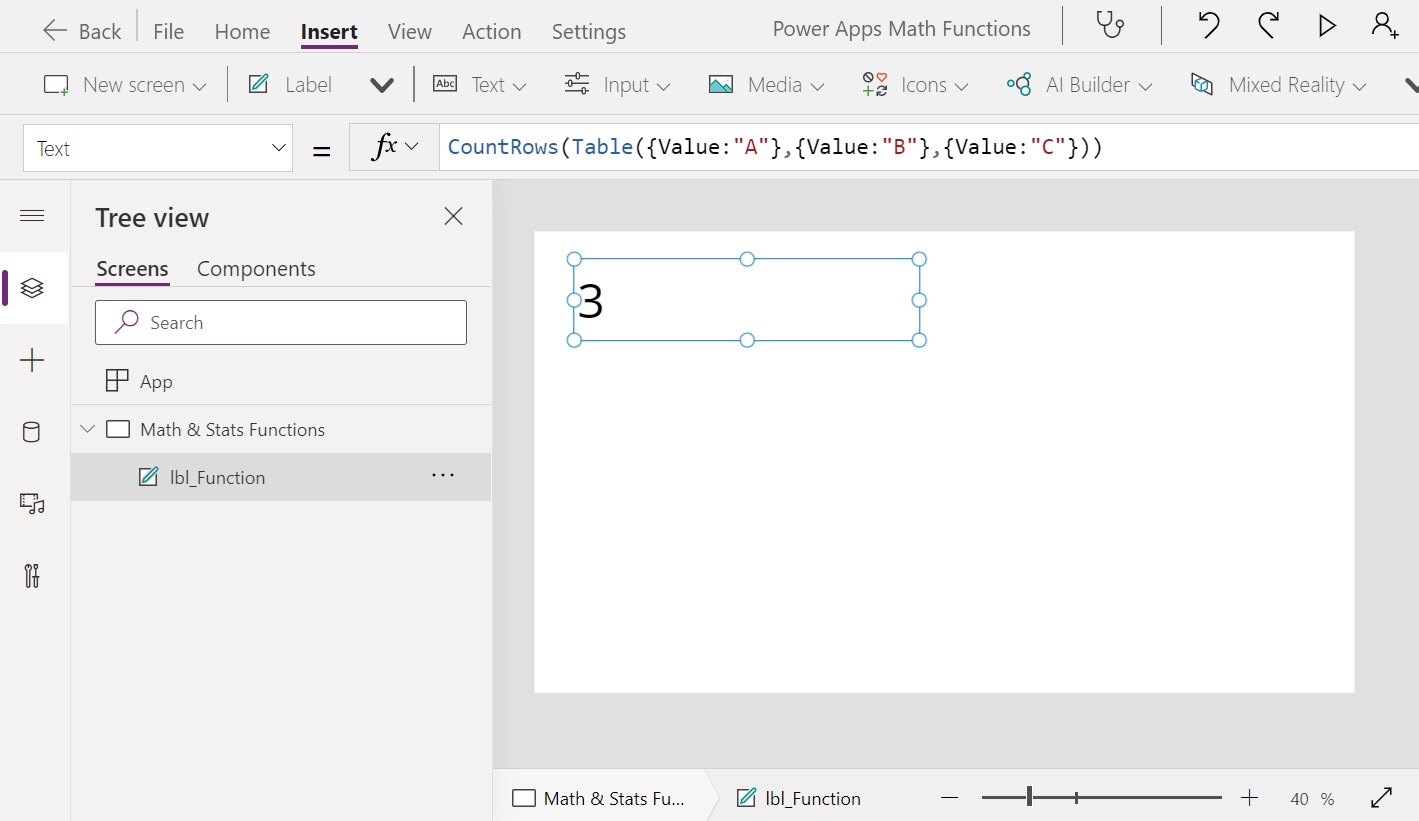The width and height of the screenshot is (1419, 821).
Task: Click the Redo arrow icon
Action: tap(1268, 26)
